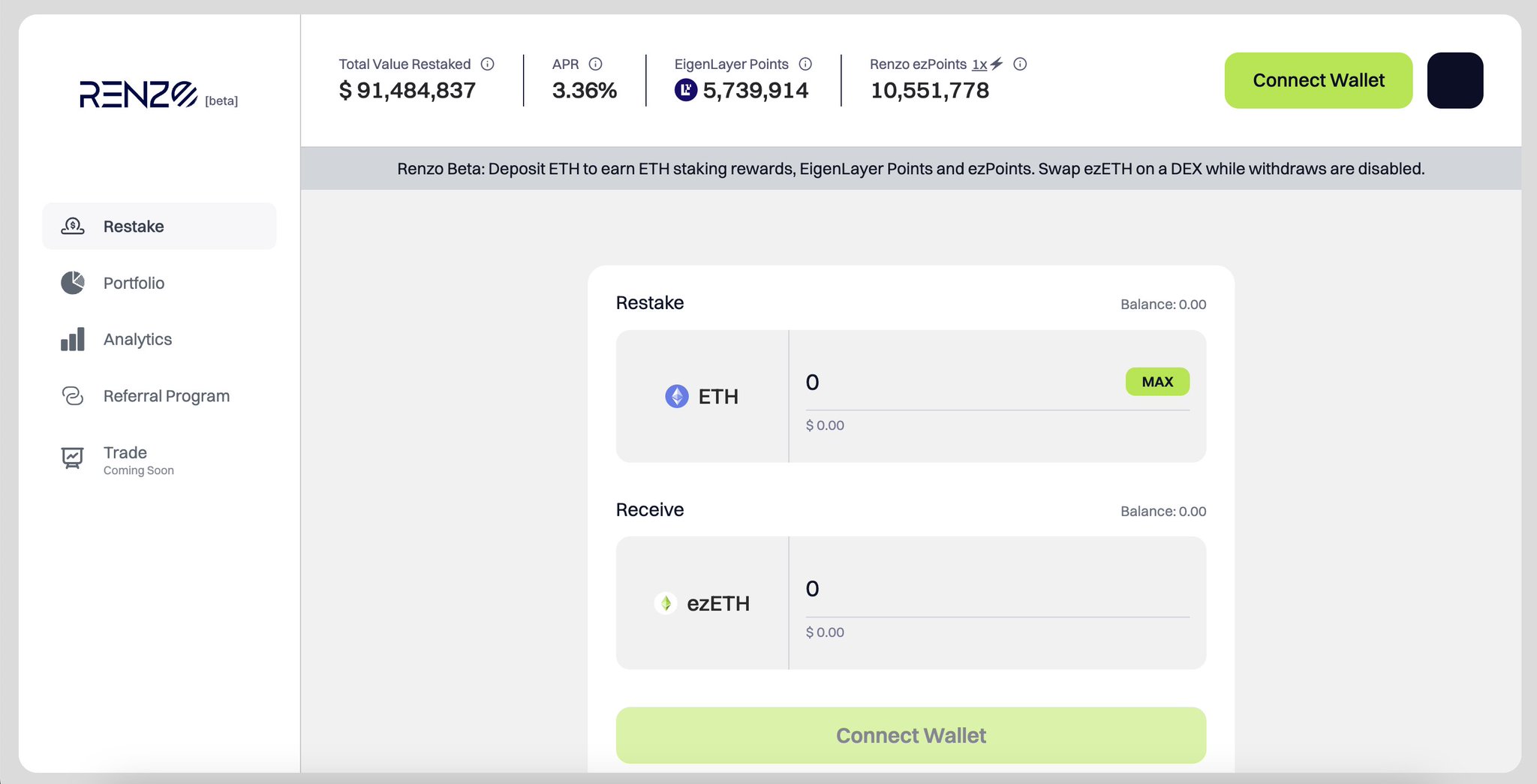This screenshot has width=1537, height=784.
Task: Click the Renzo Beta announcement banner text
Action: coord(911,169)
